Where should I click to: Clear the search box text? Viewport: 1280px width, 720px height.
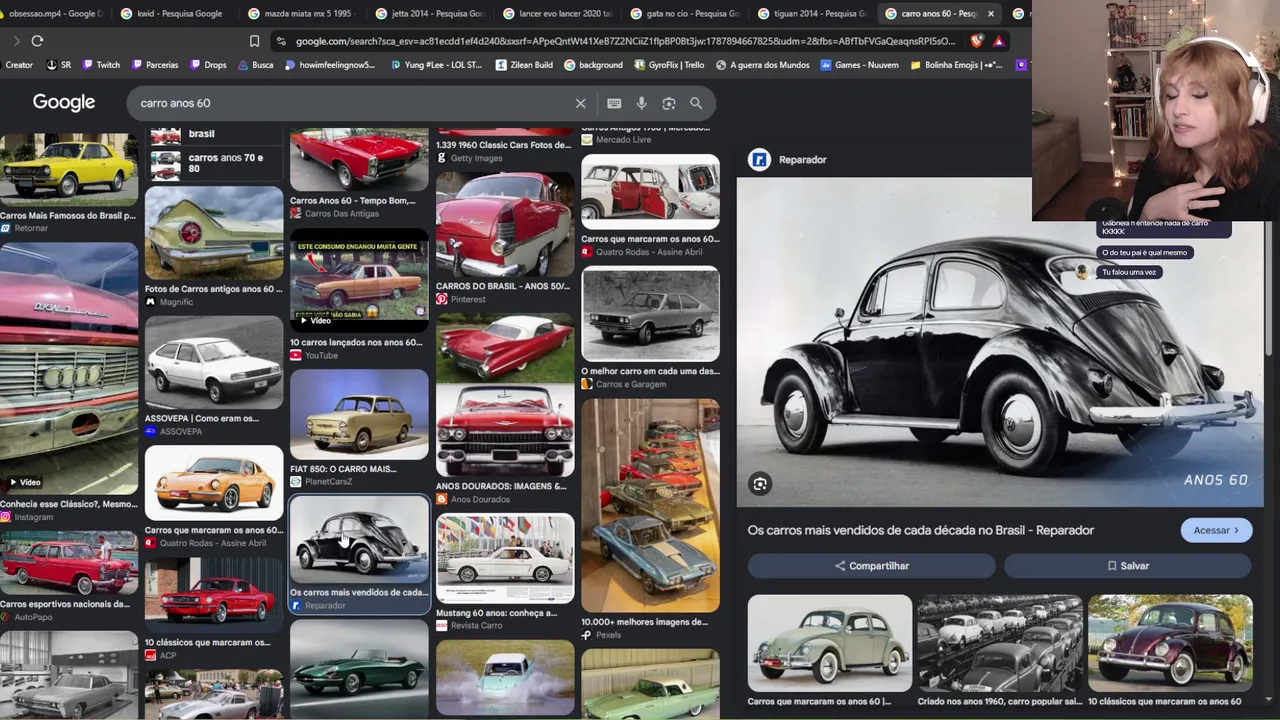pyautogui.click(x=580, y=103)
